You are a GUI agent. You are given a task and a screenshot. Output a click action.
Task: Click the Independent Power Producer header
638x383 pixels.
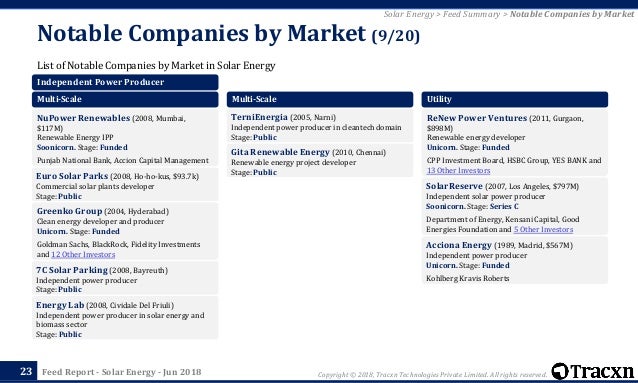(125, 82)
